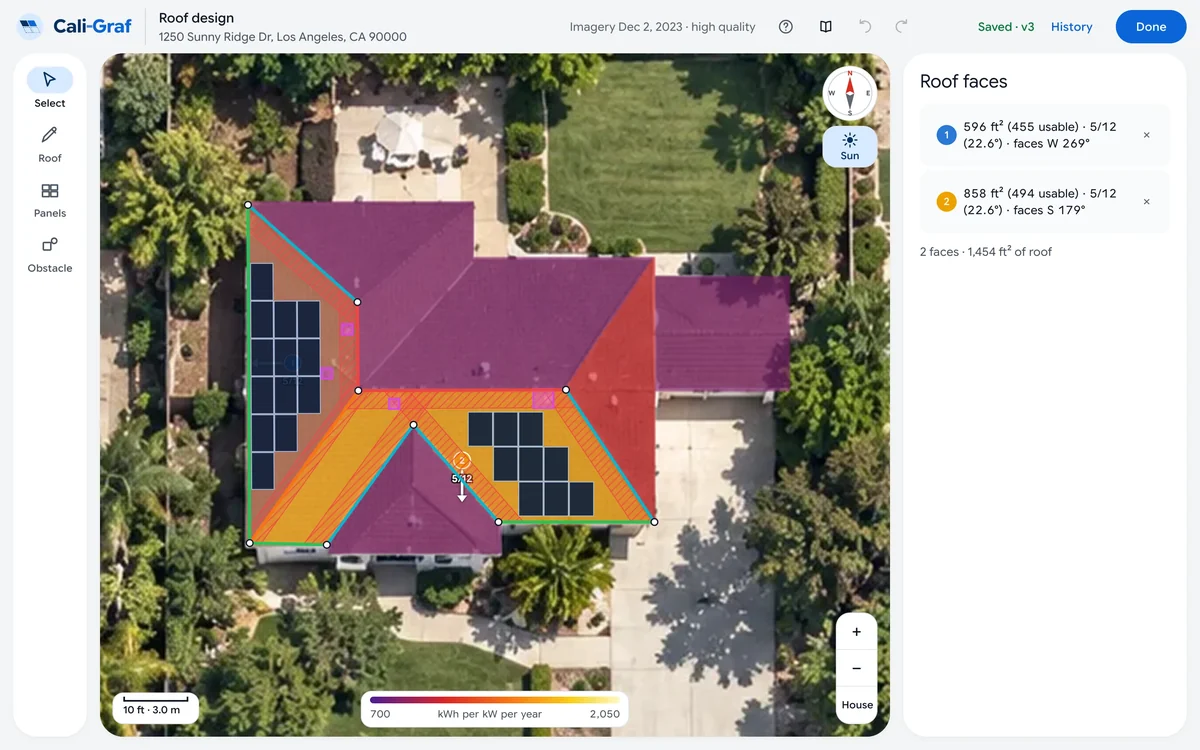Click the Roof design title
The image size is (1200, 750).
point(196,18)
